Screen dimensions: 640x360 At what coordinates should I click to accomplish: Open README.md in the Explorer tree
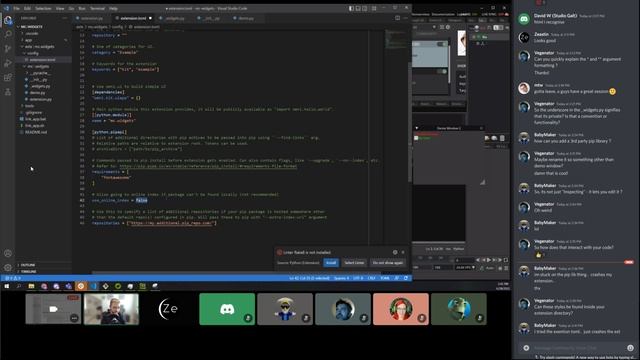click(x=36, y=132)
